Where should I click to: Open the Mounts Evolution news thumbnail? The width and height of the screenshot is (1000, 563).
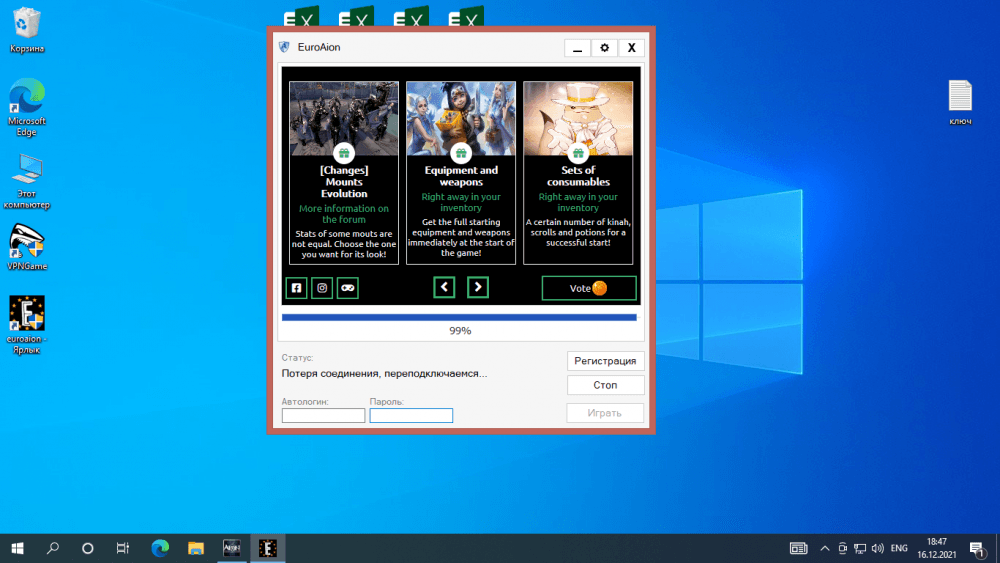click(x=344, y=114)
